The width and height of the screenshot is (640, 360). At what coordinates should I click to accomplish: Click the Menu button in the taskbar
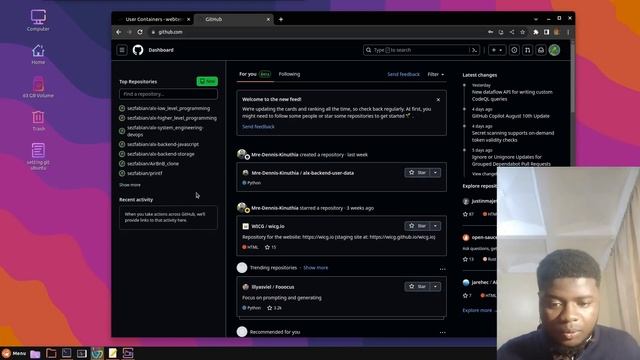[x=14, y=353]
